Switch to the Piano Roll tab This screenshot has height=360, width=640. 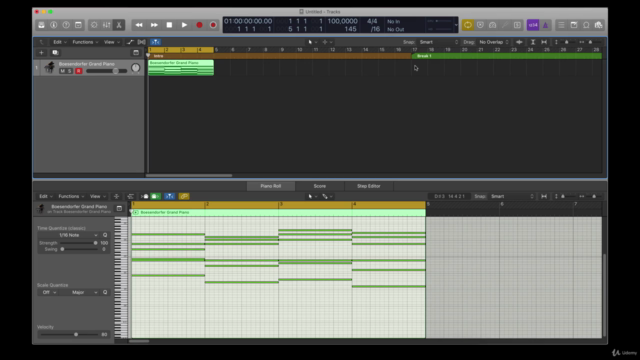click(x=271, y=186)
